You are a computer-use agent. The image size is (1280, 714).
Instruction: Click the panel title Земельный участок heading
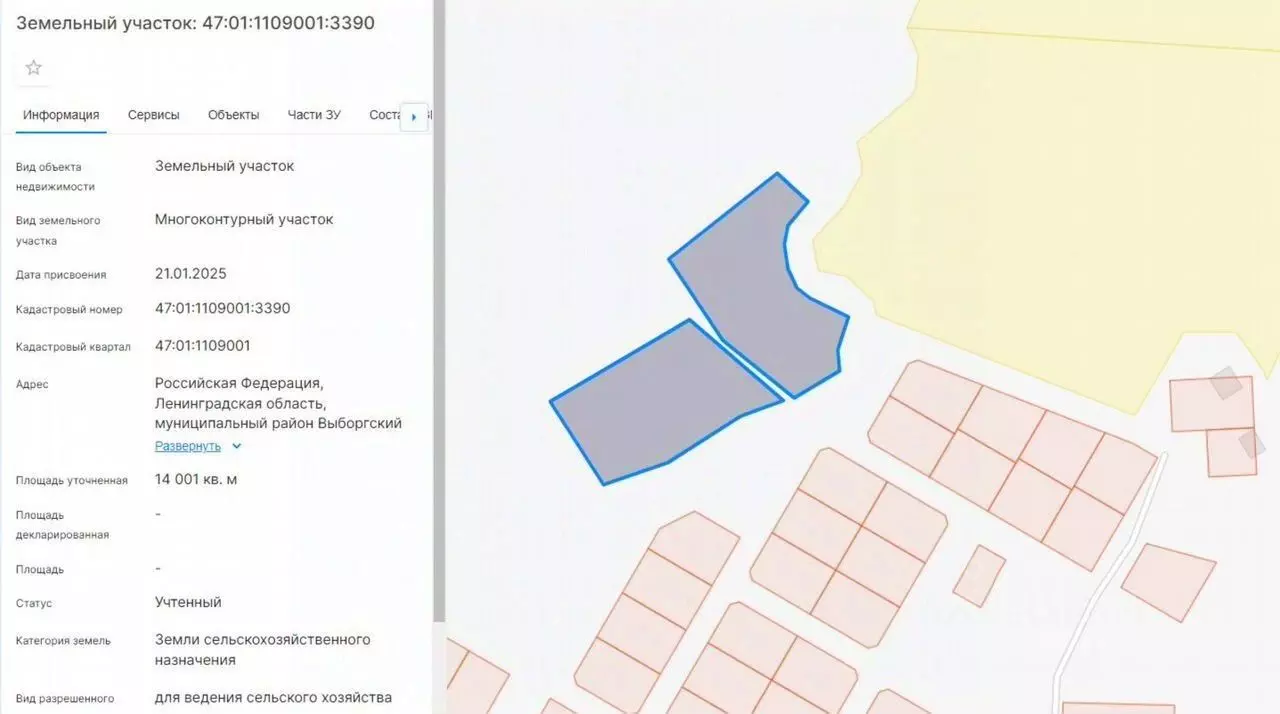tap(196, 22)
